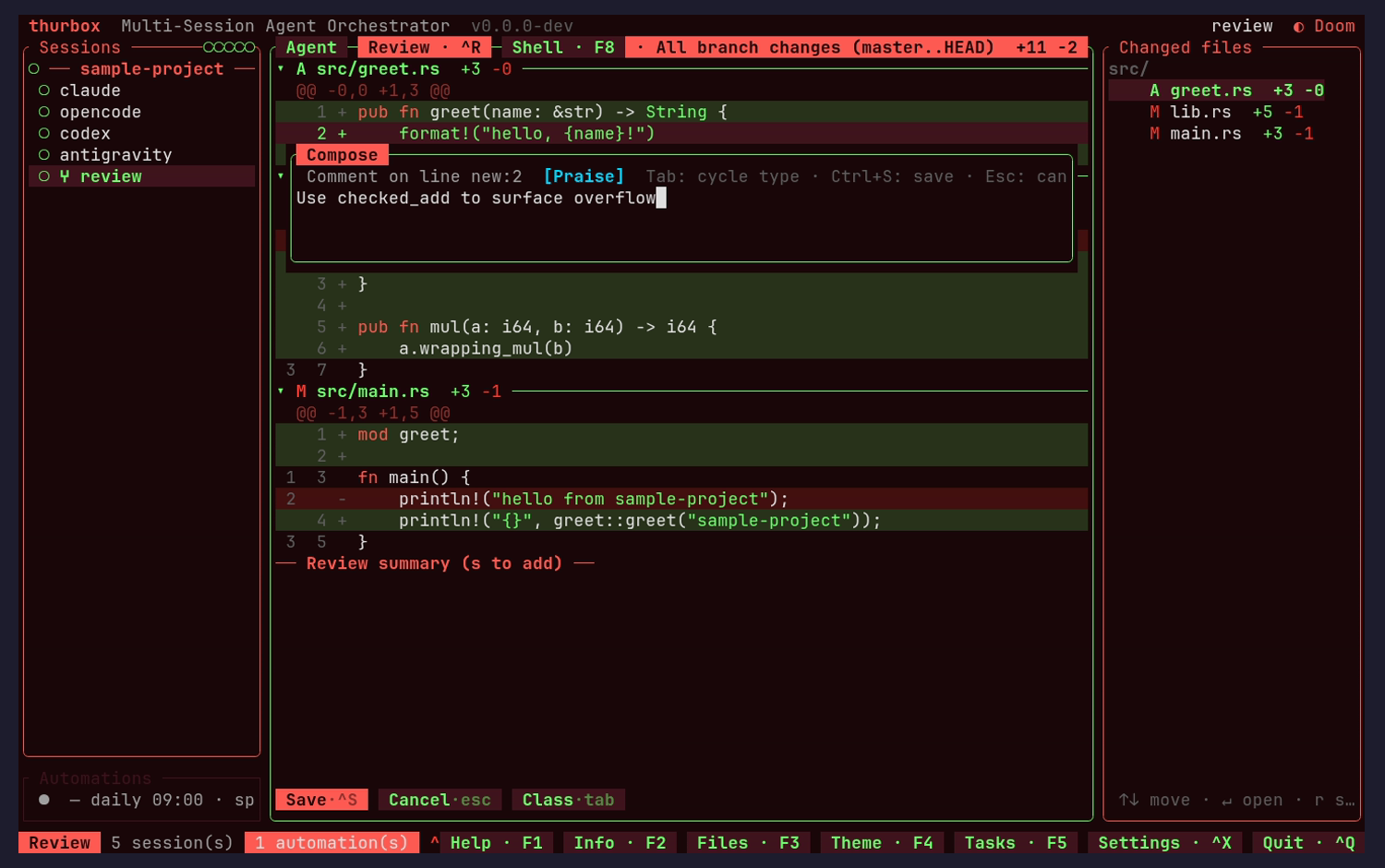Click the status circle beside opencode session
Screen dimensions: 1385x868
pos(43,112)
